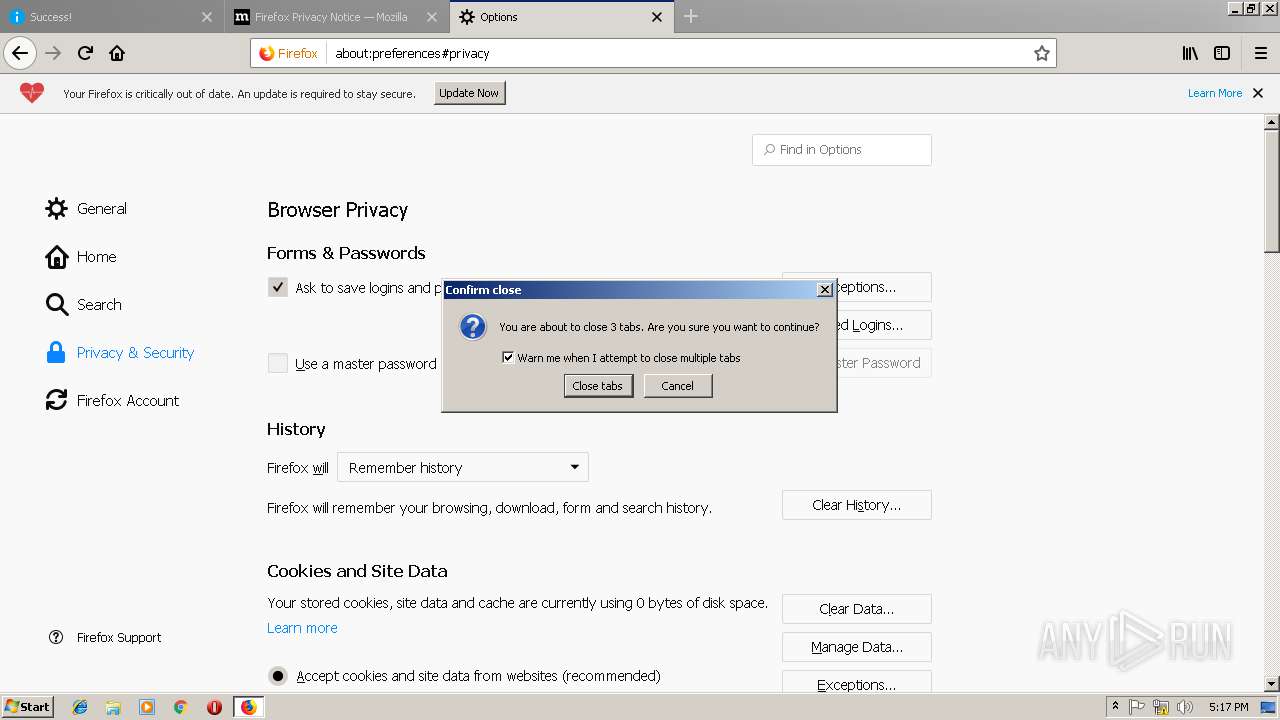Click the forward navigation arrow

click(x=53, y=53)
